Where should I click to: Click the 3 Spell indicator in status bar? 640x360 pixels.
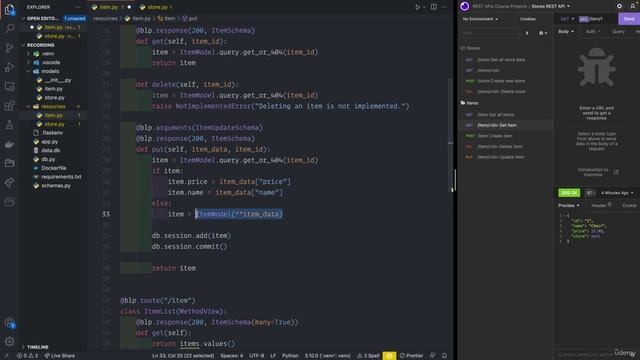[x=368, y=356]
